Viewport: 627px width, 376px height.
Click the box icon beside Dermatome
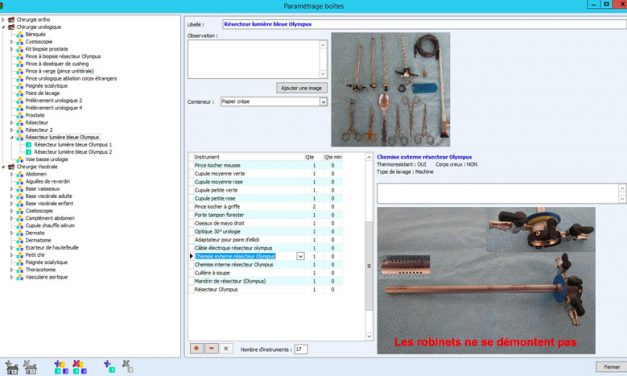pyautogui.click(x=20, y=240)
